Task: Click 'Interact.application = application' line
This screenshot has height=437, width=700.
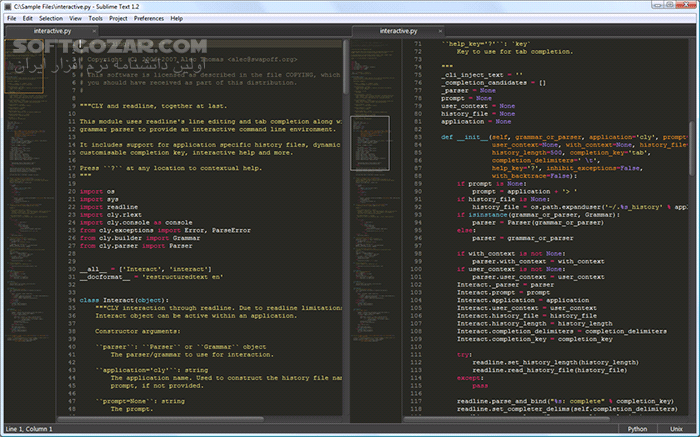Action: (523, 300)
